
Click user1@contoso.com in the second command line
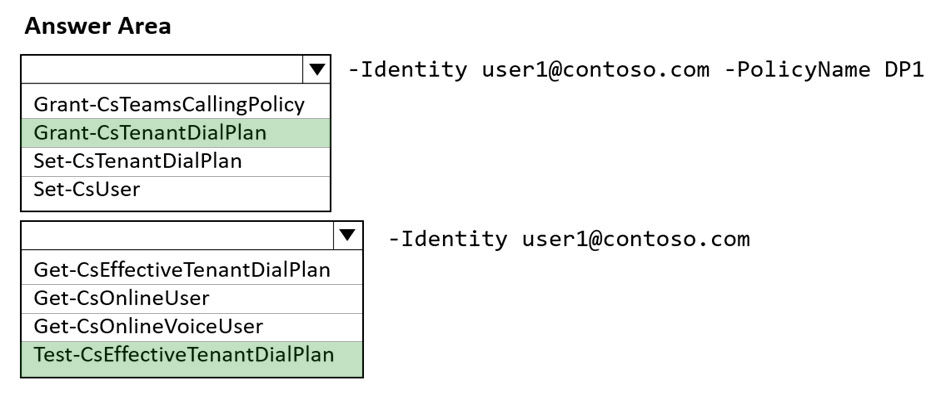coord(636,239)
